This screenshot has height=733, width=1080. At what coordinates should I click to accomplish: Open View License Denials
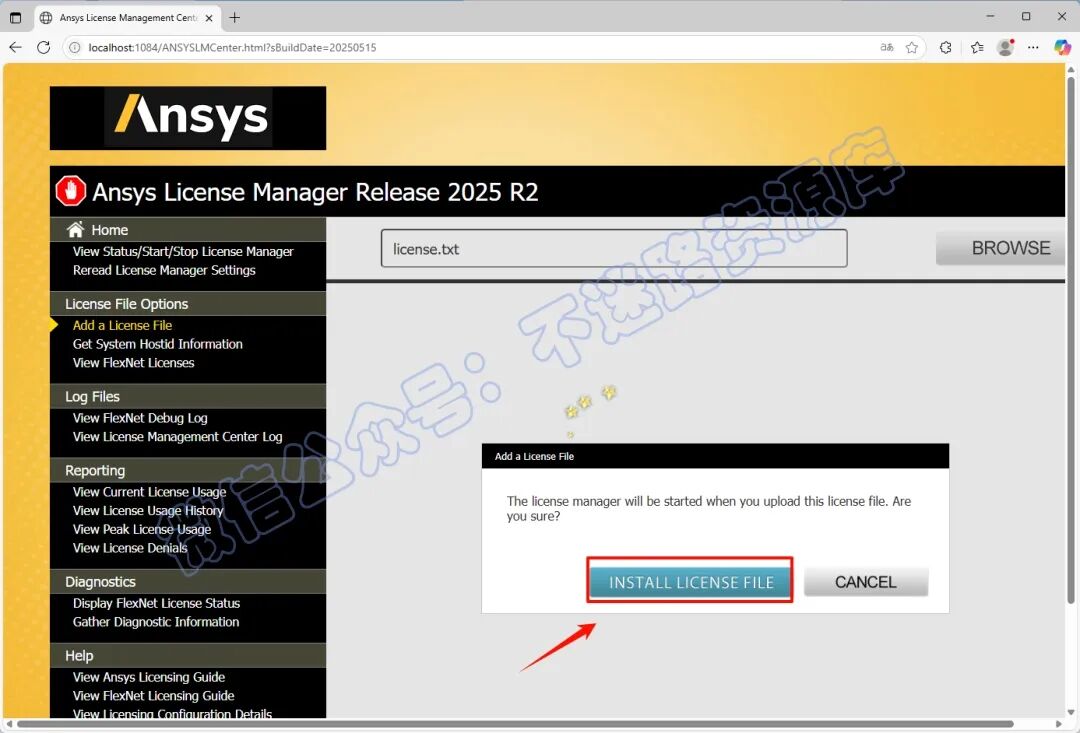(x=130, y=548)
